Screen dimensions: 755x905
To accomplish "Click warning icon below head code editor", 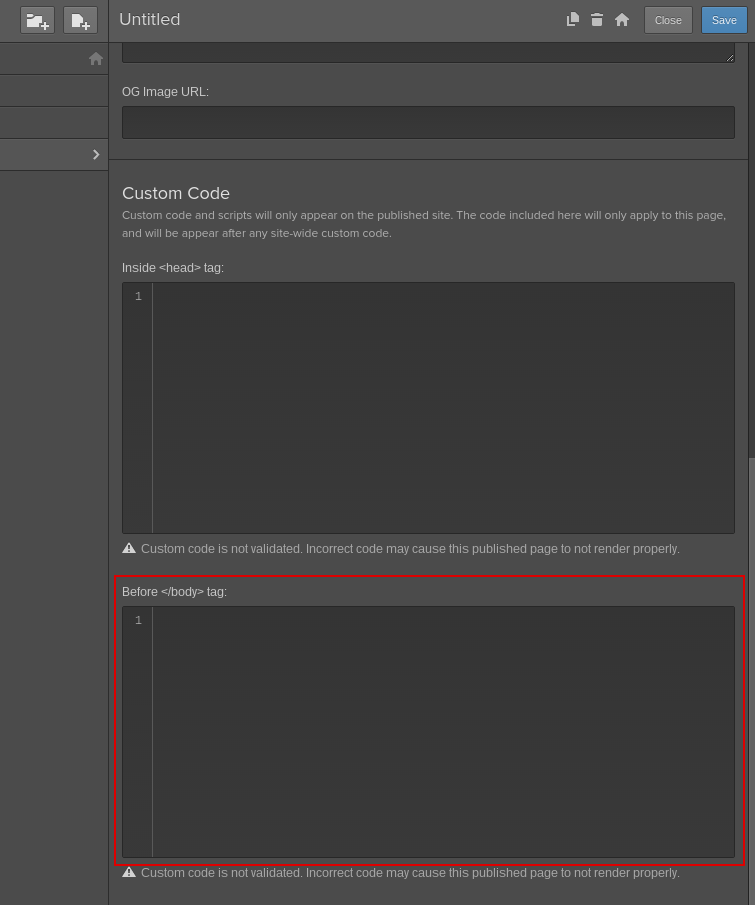I will point(129,548).
